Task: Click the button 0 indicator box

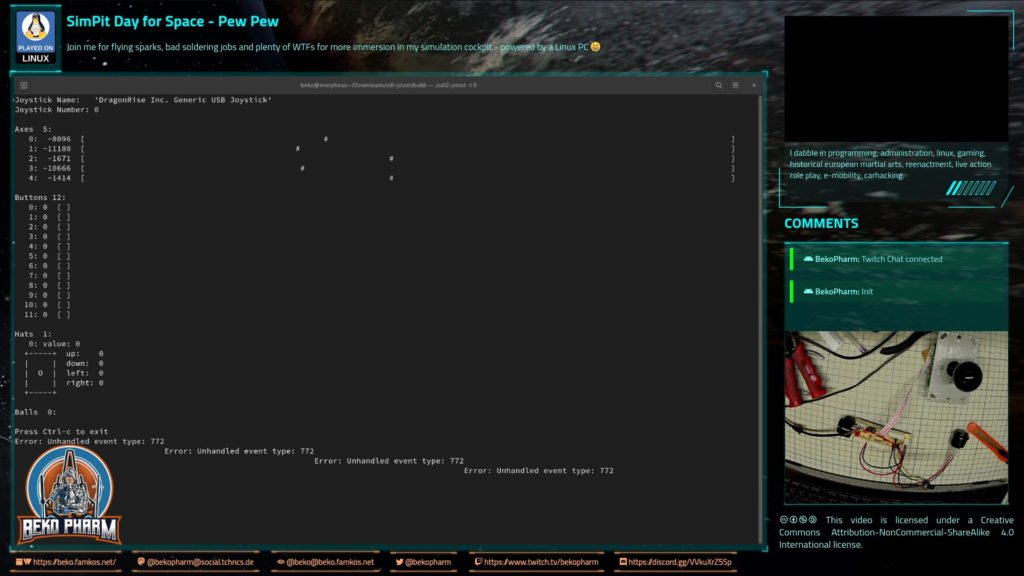Action: pyautogui.click(x=63, y=208)
